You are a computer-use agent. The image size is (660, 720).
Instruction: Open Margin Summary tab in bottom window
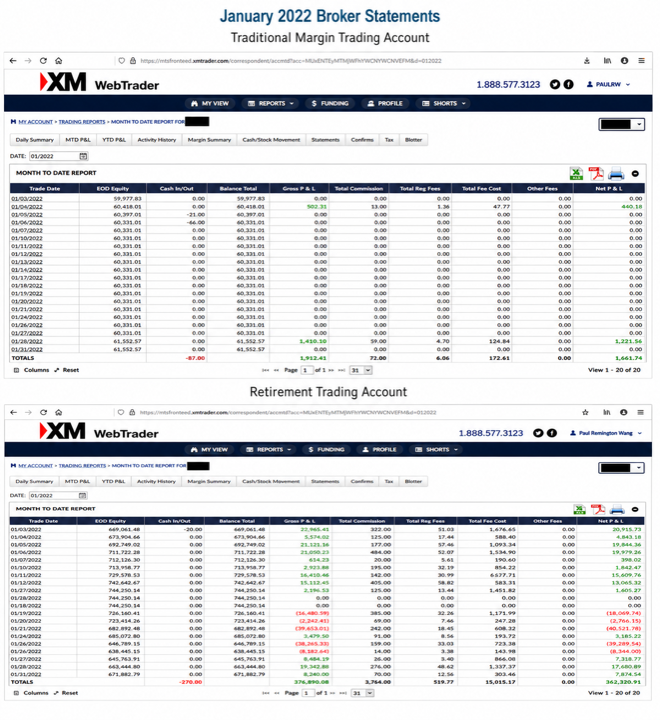(209, 481)
